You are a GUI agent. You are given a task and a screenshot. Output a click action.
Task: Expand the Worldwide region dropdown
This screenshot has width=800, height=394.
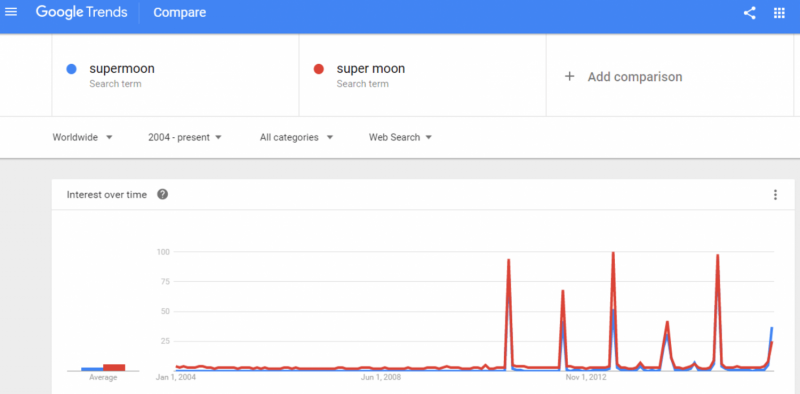(x=82, y=137)
